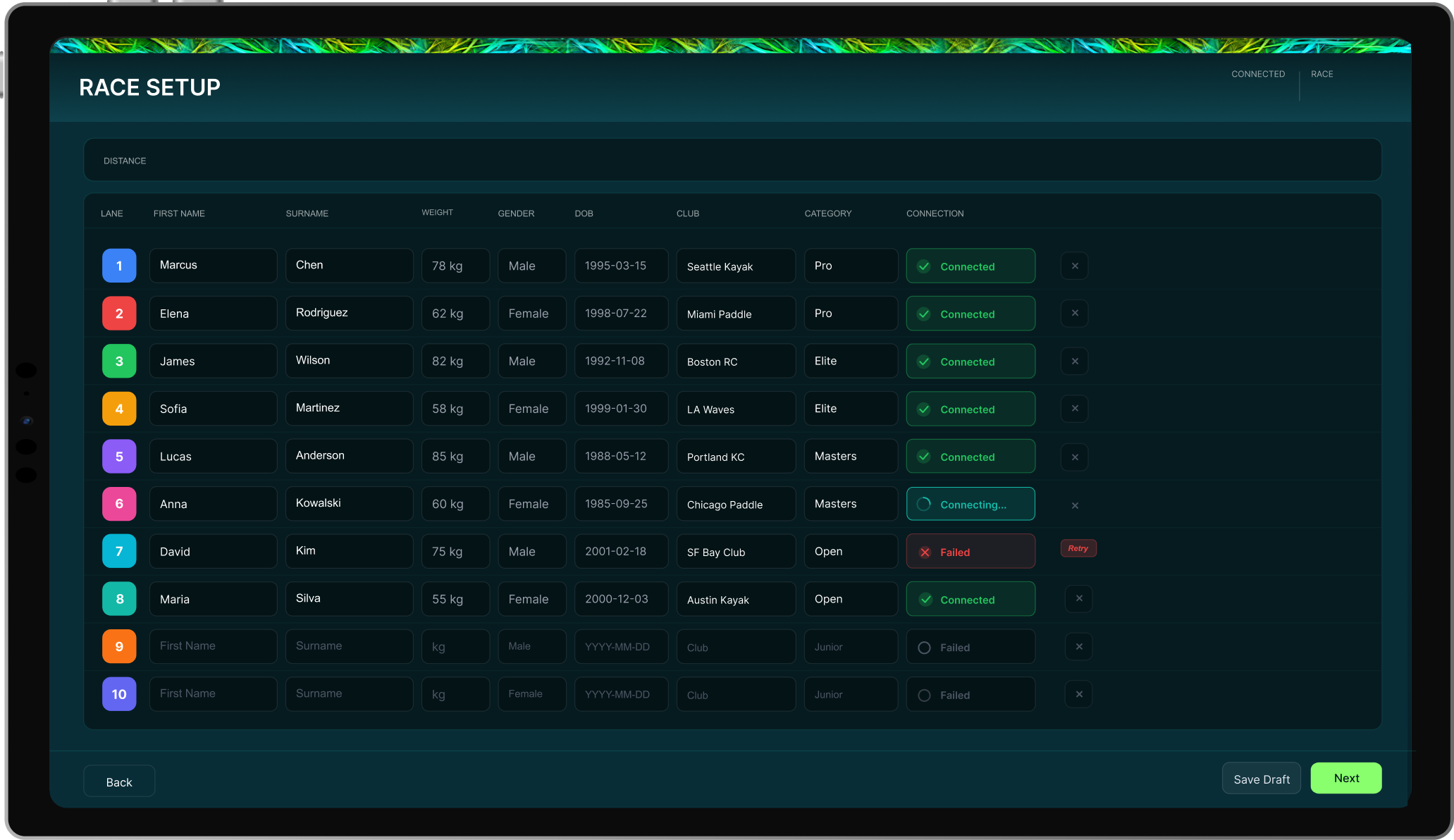Viewport: 1454px width, 840px height.
Task: Open the gender dropdown on lane 9
Action: [531, 646]
